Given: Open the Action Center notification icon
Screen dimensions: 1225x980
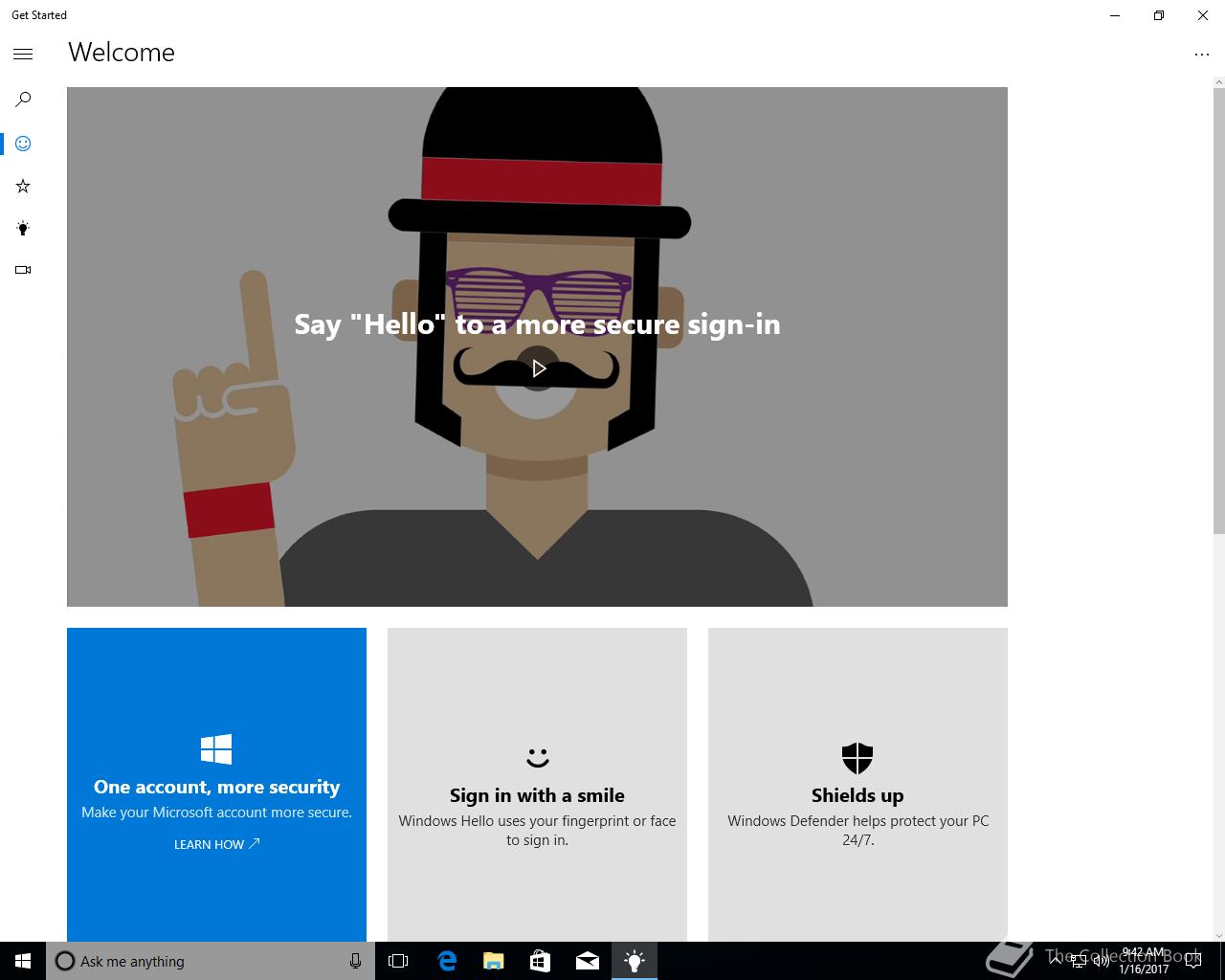Looking at the screenshot, I should click(1193, 962).
